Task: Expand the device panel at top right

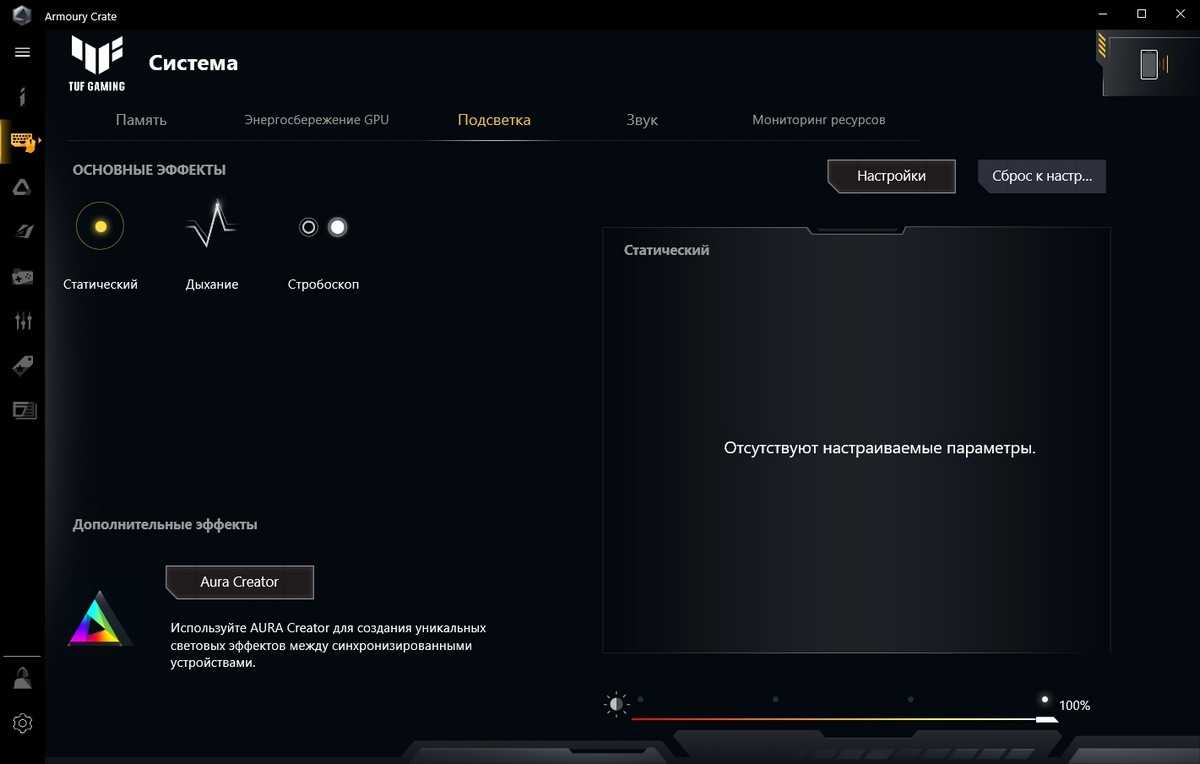Action: tap(1149, 64)
